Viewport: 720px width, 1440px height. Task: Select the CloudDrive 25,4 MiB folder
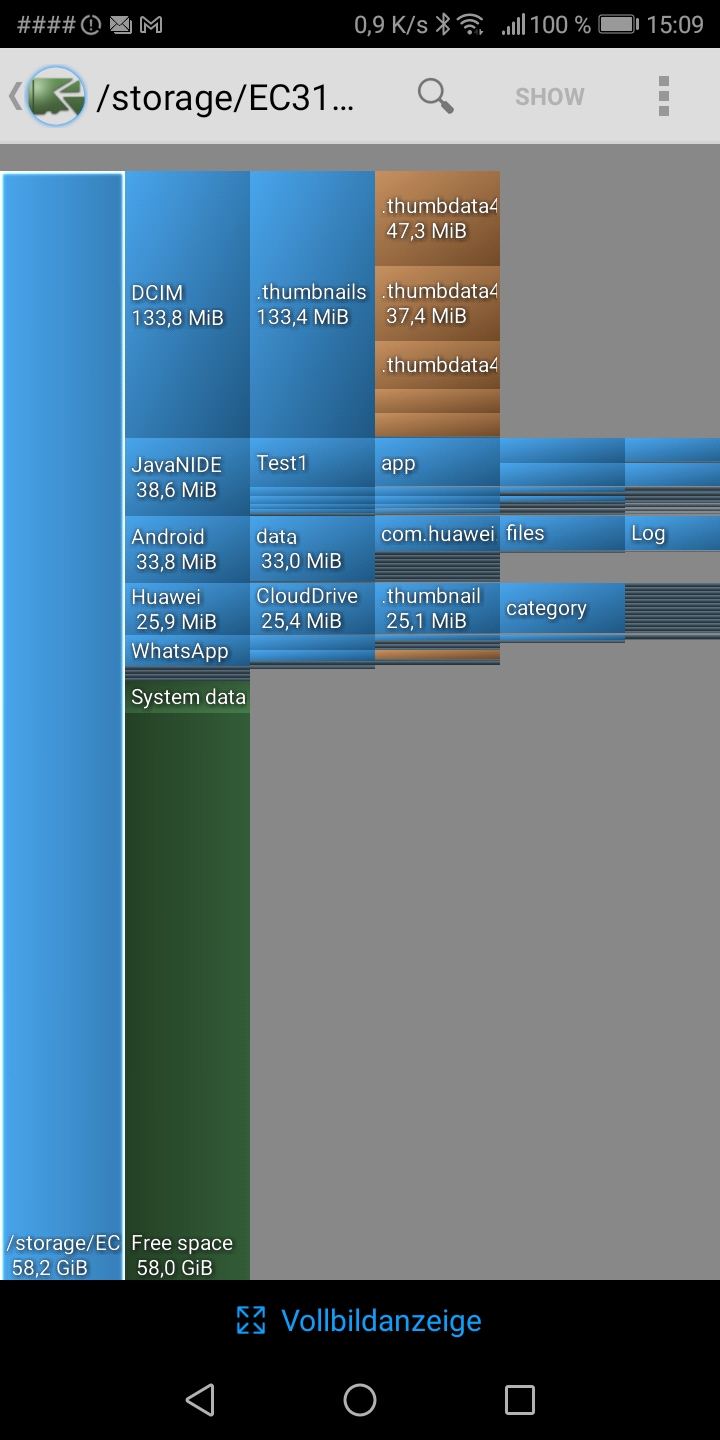pos(312,608)
